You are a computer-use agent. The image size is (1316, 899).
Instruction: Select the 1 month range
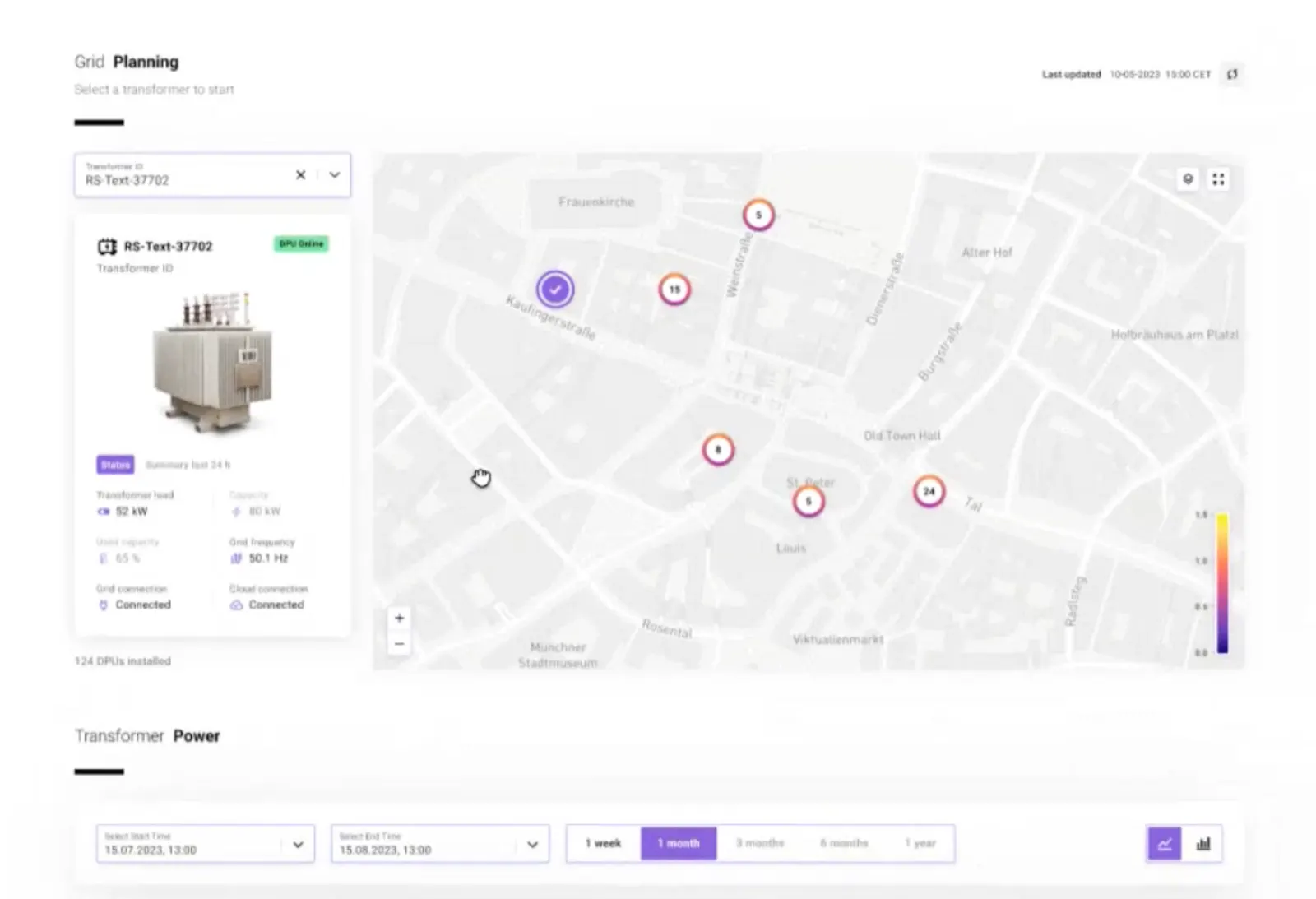pyautogui.click(x=679, y=844)
